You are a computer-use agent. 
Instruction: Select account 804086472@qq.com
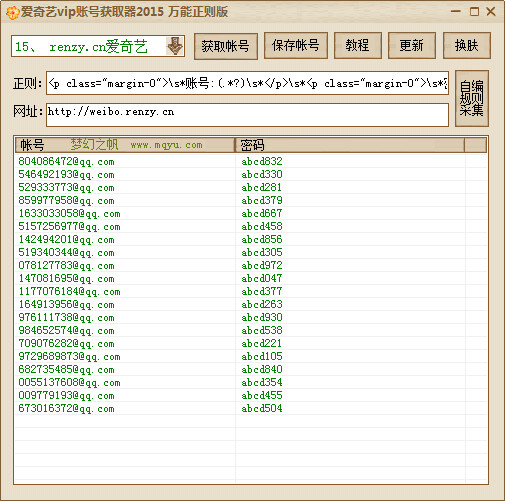click(x=66, y=161)
